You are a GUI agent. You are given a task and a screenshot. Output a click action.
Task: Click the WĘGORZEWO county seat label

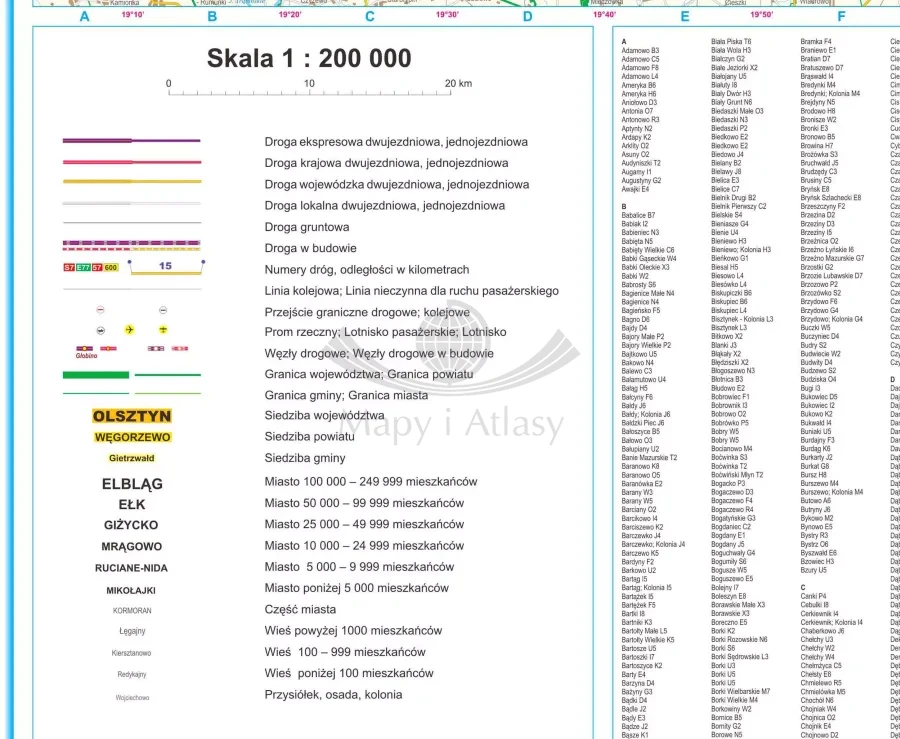point(132,437)
